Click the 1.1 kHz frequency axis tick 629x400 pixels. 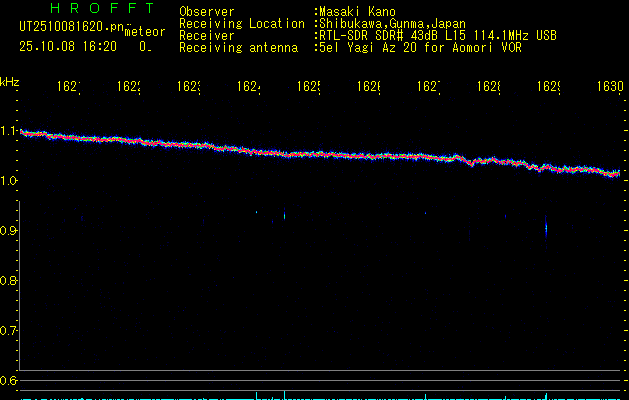point(9,131)
